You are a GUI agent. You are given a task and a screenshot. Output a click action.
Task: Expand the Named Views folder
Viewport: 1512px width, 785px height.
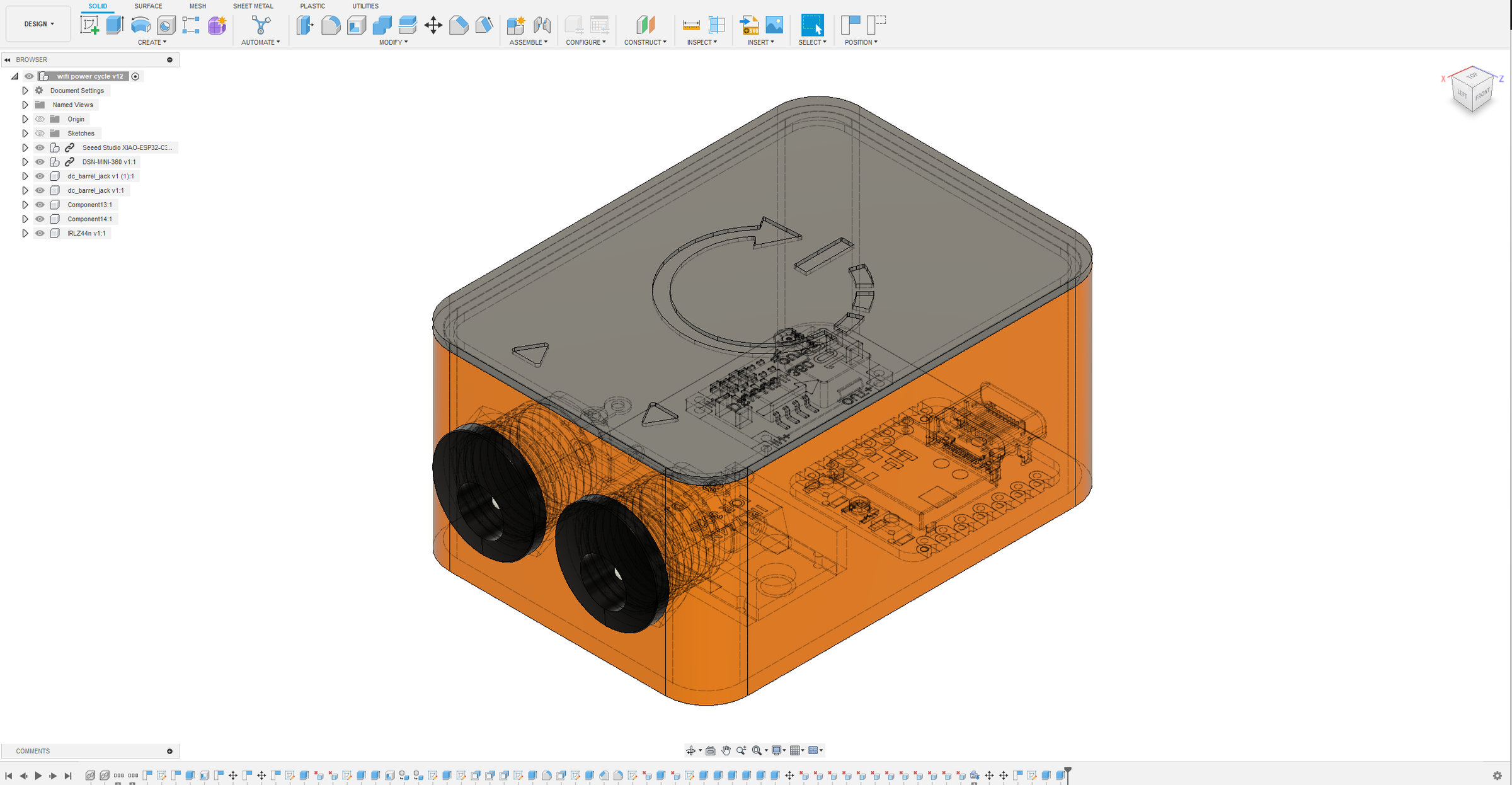click(x=25, y=105)
